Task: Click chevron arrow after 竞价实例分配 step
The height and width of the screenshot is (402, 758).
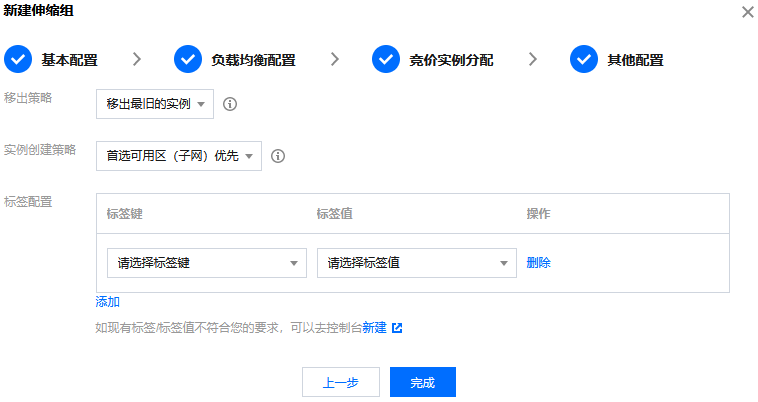Action: [x=533, y=59]
